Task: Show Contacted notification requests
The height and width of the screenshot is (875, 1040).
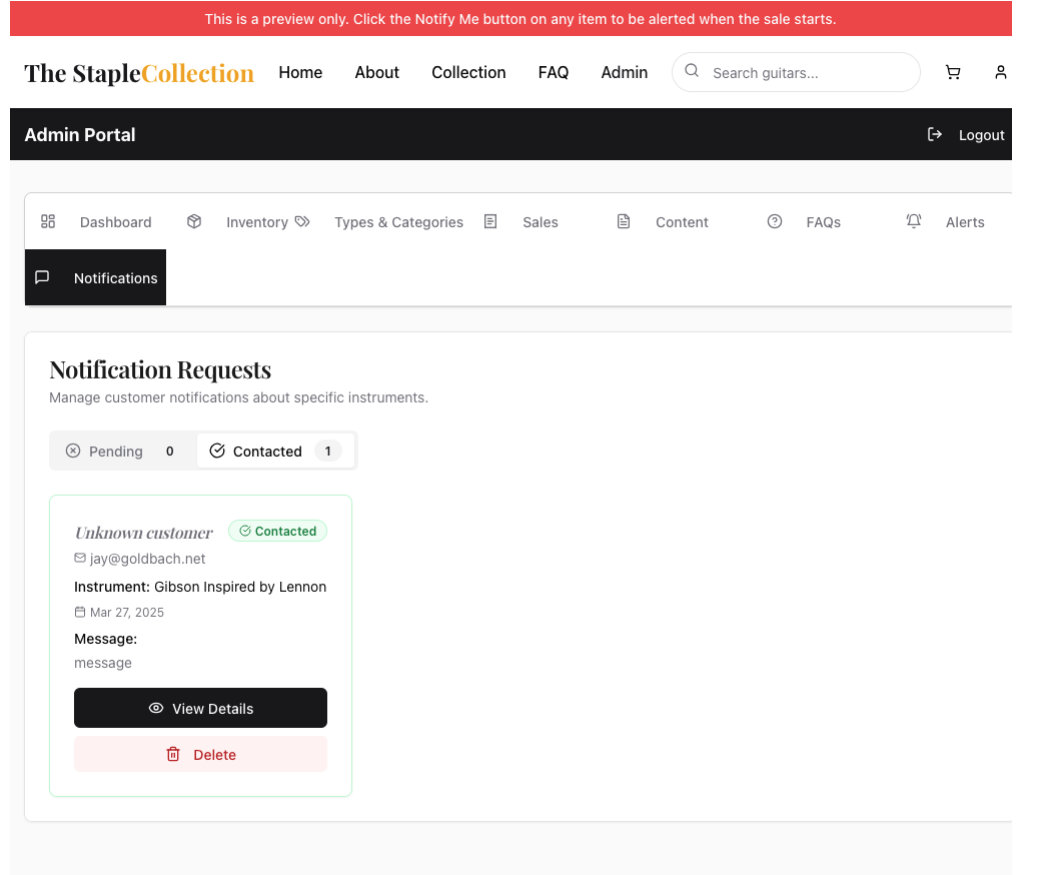Action: pyautogui.click(x=275, y=451)
